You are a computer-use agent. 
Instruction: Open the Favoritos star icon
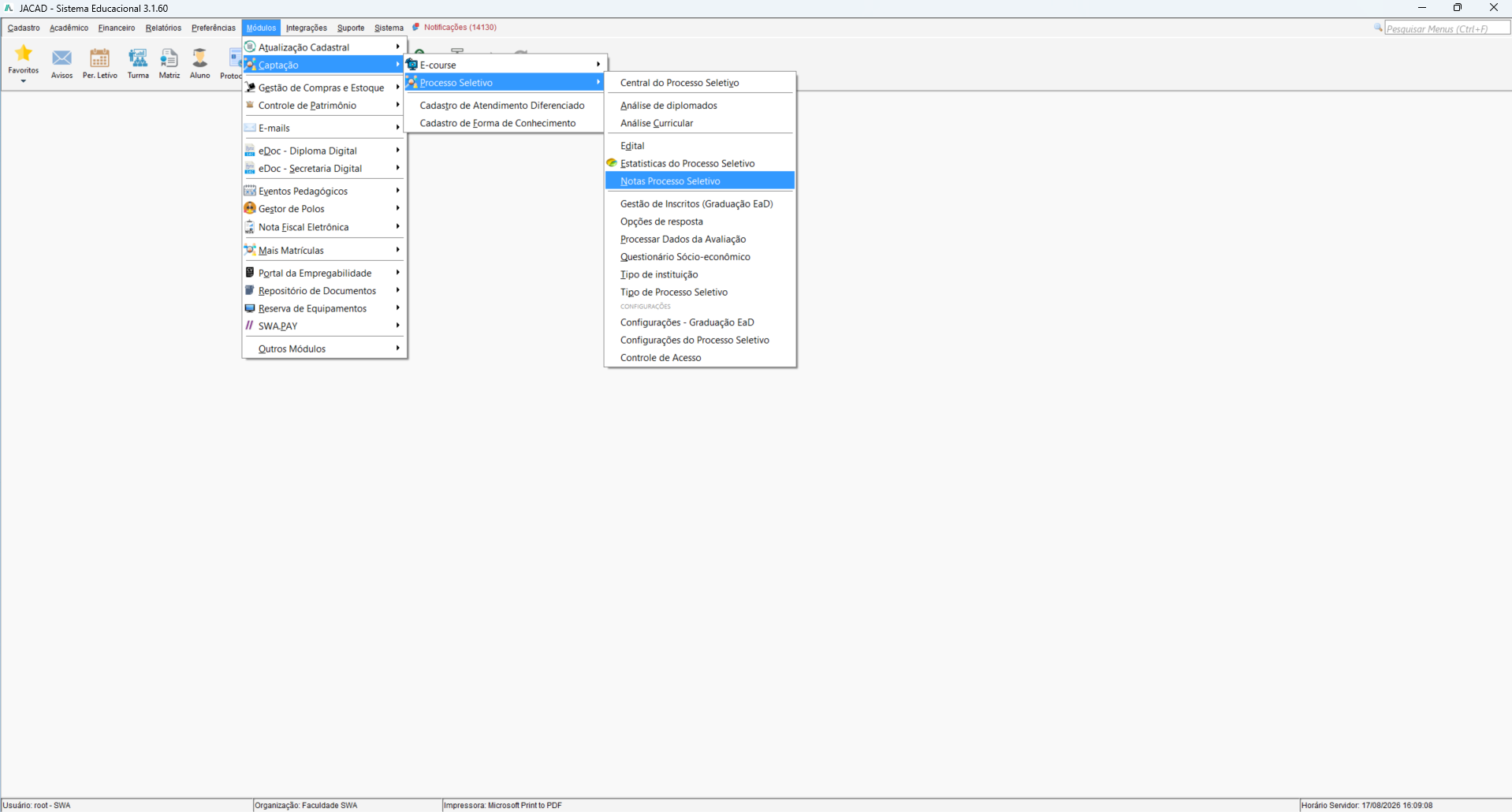pyautogui.click(x=24, y=54)
